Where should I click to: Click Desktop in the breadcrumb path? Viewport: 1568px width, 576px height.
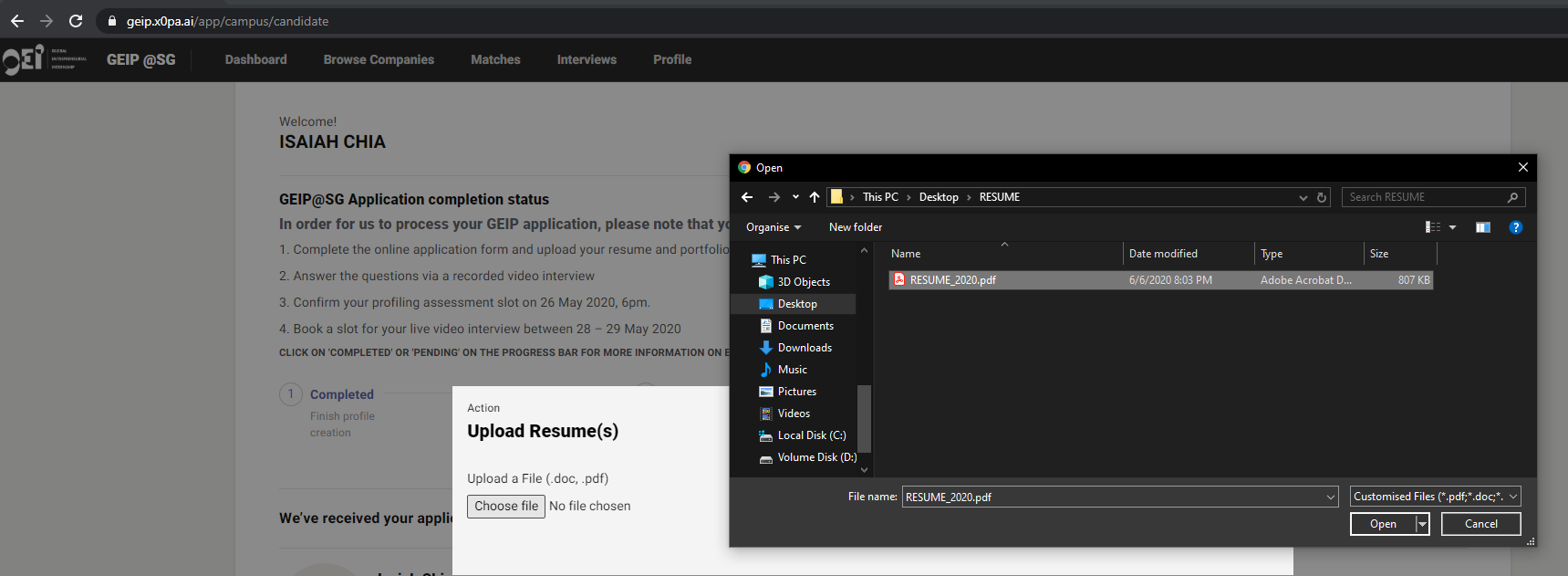pyautogui.click(x=939, y=197)
